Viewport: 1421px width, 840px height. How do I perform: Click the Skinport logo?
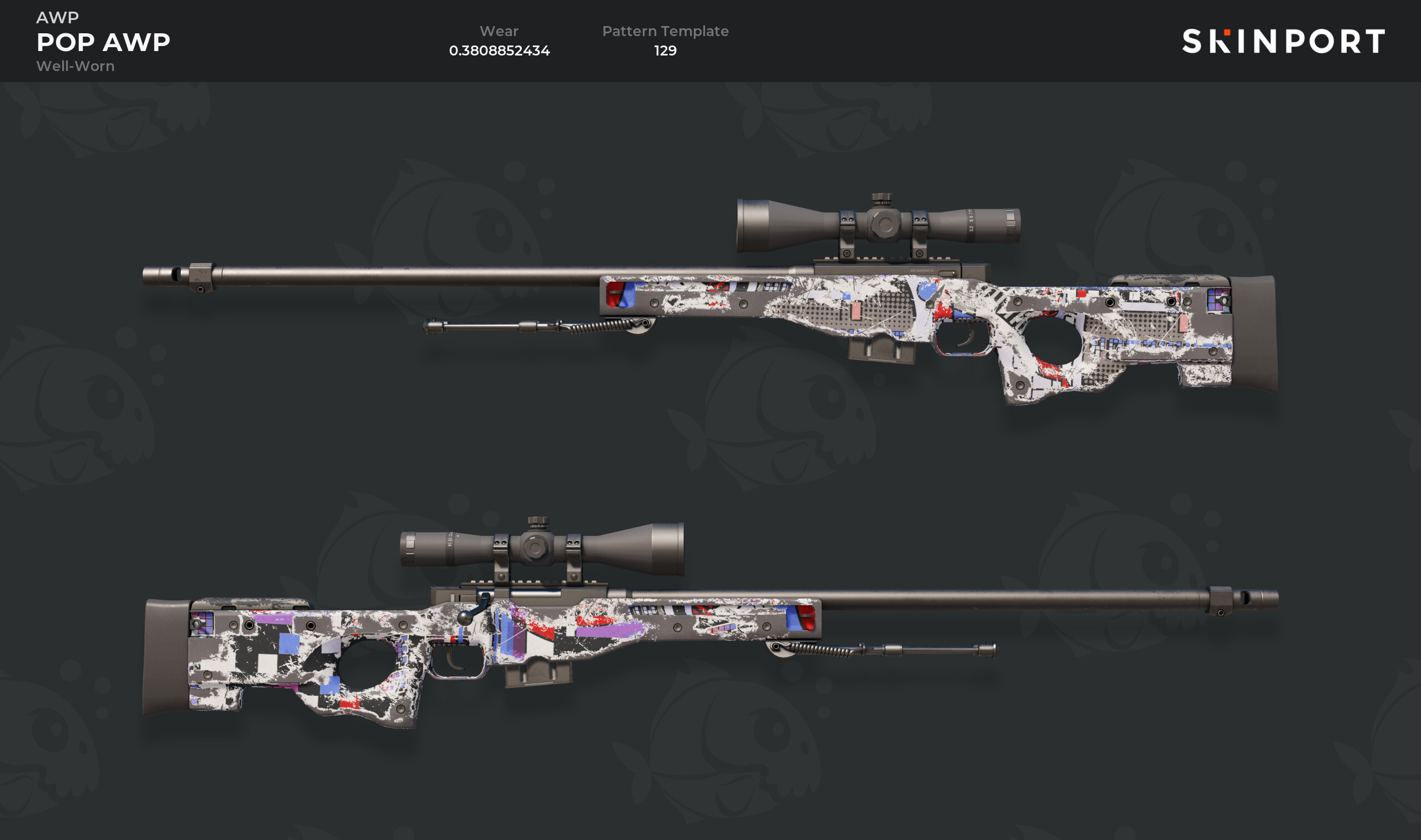point(1283,41)
